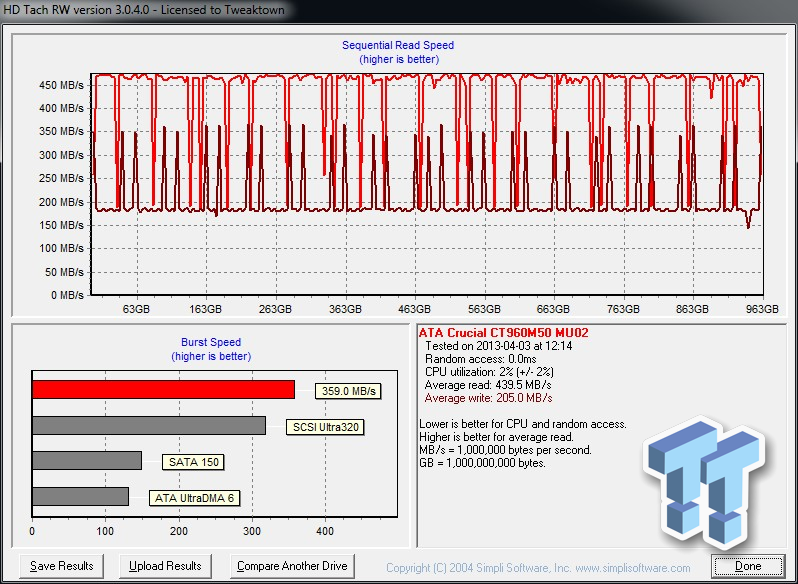798x584 pixels.
Task: Click the 663GB axis label
Action: [553, 309]
